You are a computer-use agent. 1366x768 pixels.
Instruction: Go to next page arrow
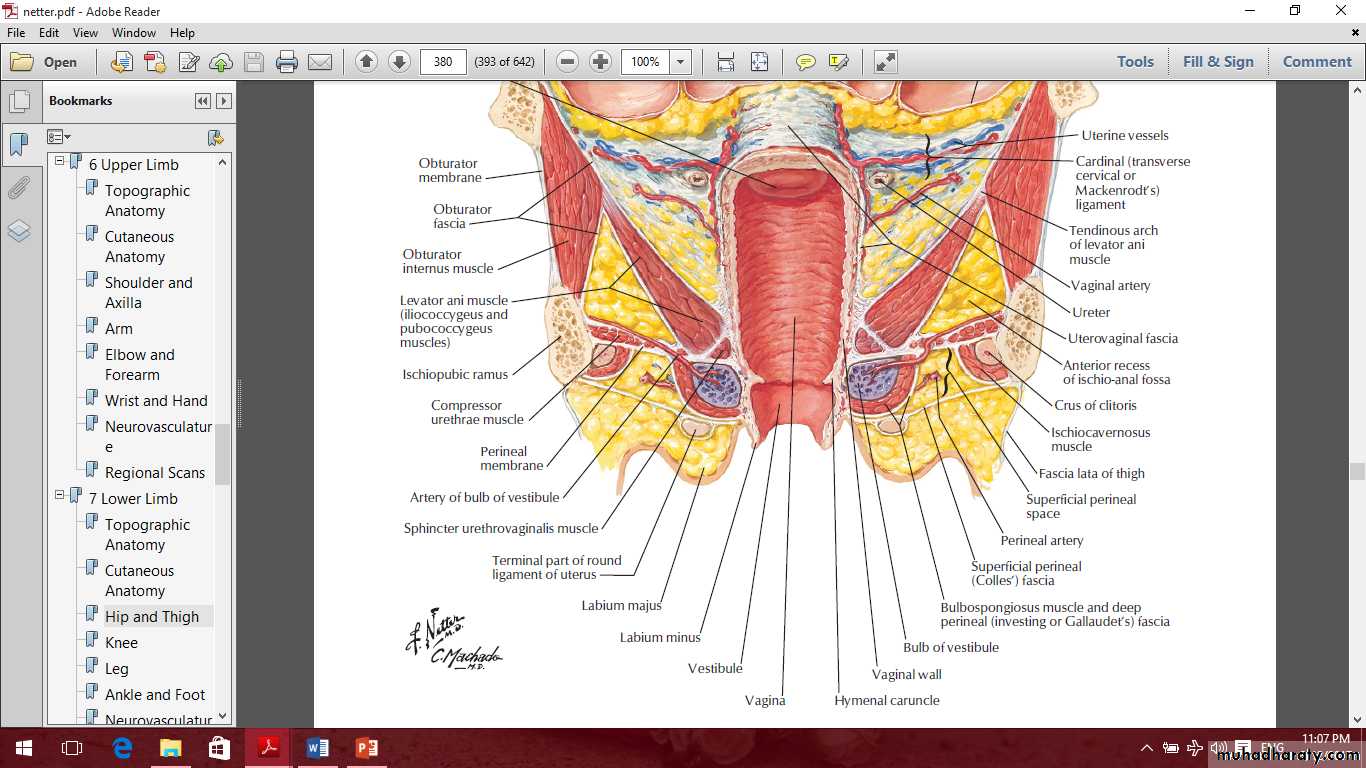(399, 62)
